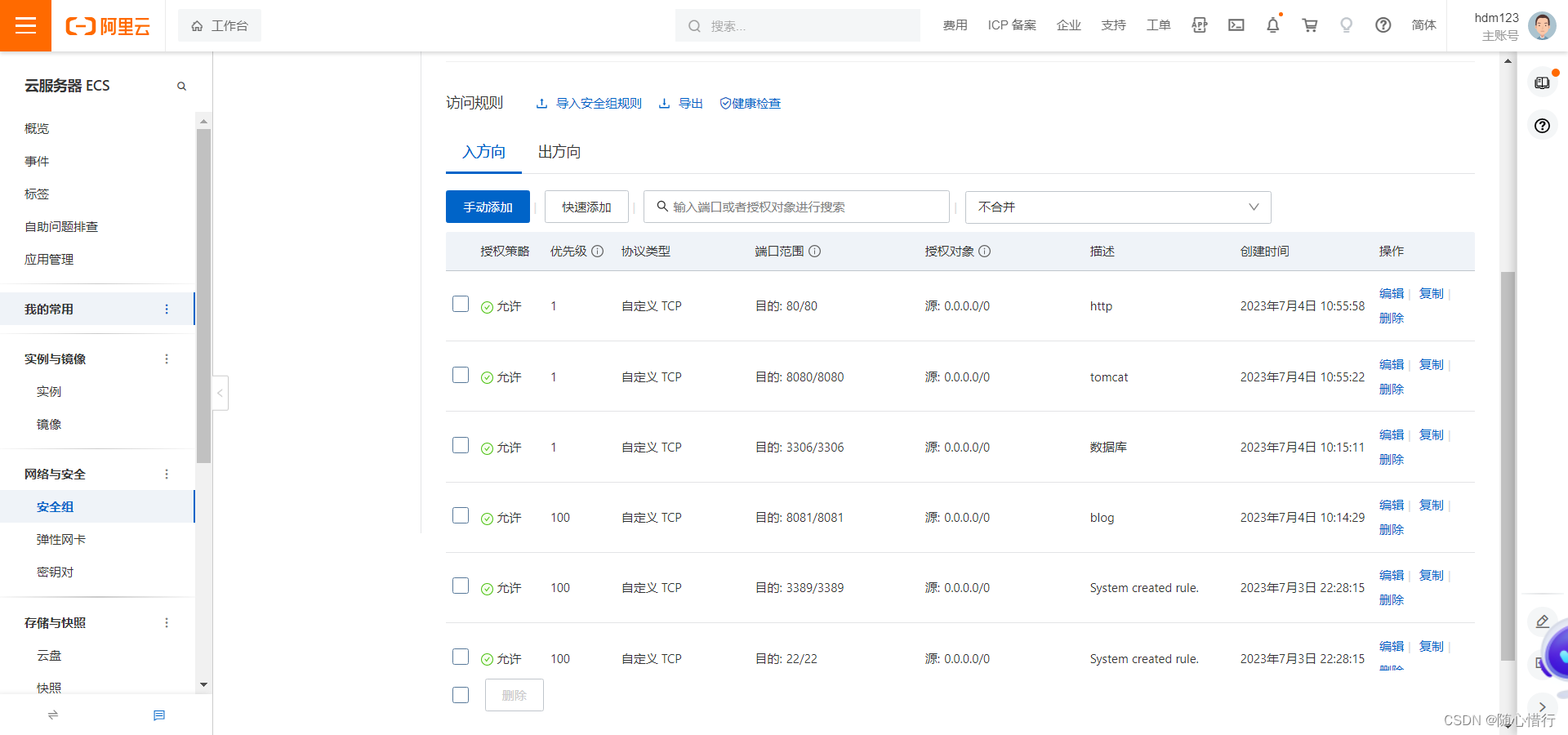Click the priority info icon in header
The height and width of the screenshot is (735, 1568).
click(598, 251)
